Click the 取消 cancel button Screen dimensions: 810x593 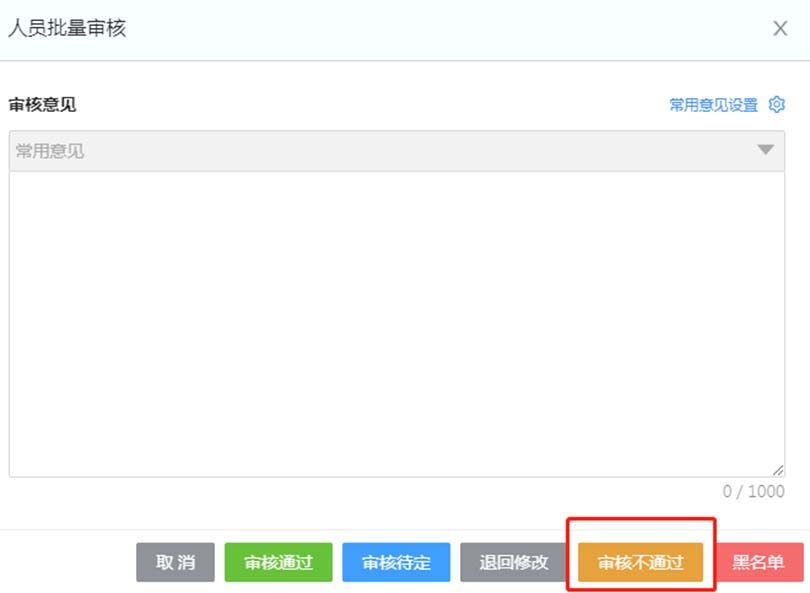[x=174, y=562]
